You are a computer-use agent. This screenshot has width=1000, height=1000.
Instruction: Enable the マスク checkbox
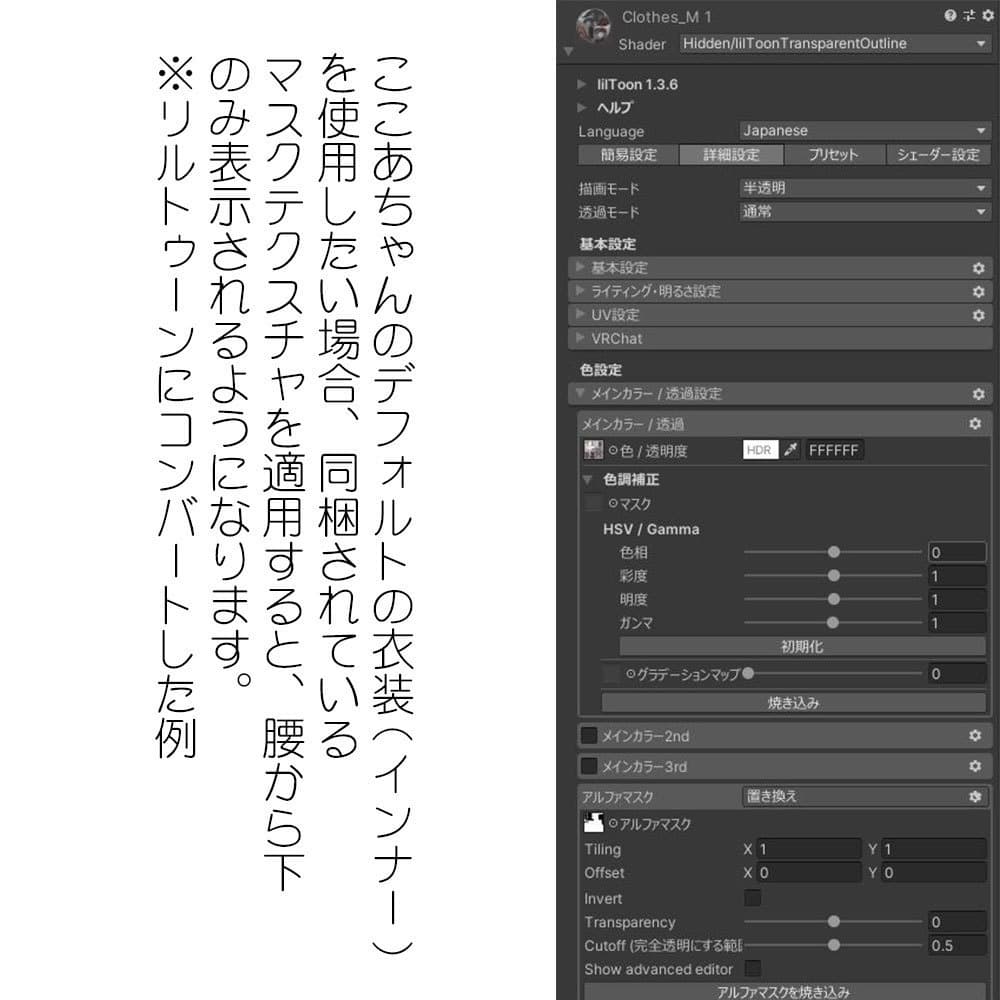pos(590,503)
